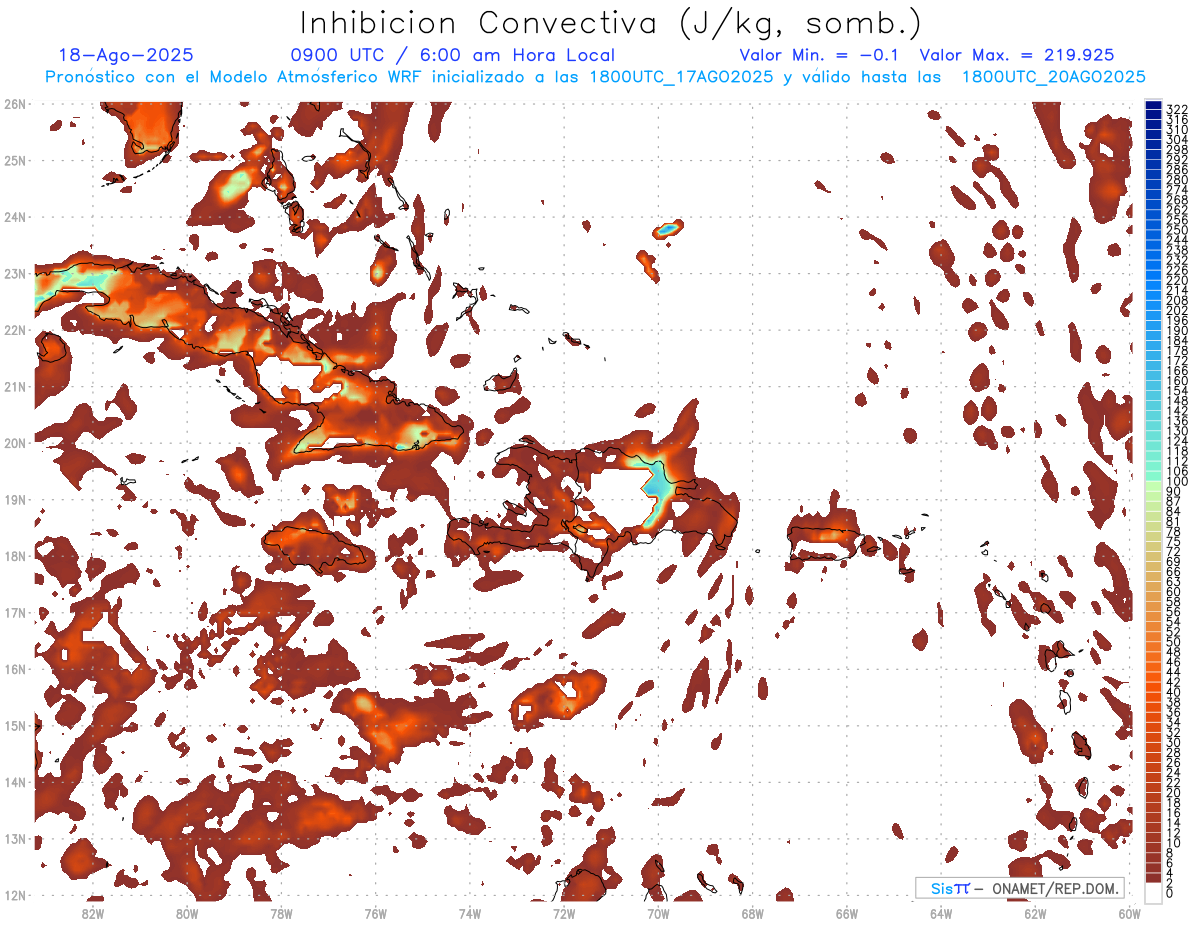Viewport: 1200px width, 927px height.
Task: Select the date text "18-Ago-2025"
Action: coord(126,56)
